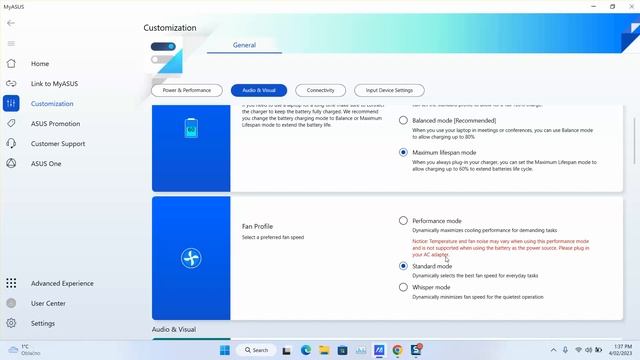This screenshot has height=360, width=640.
Task: Open the battery status tray icon
Action: pos(598,350)
